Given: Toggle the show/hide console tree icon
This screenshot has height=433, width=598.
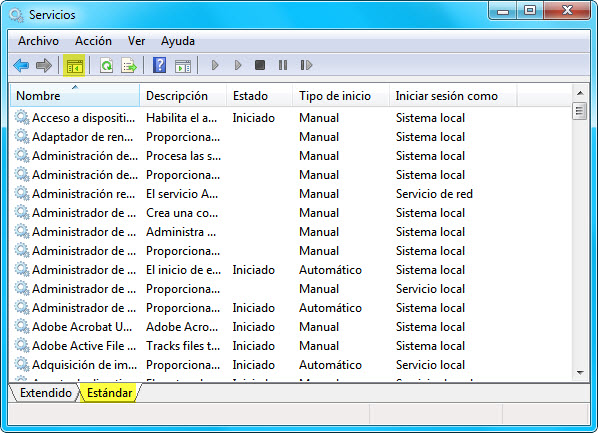Looking at the screenshot, I should [74, 66].
